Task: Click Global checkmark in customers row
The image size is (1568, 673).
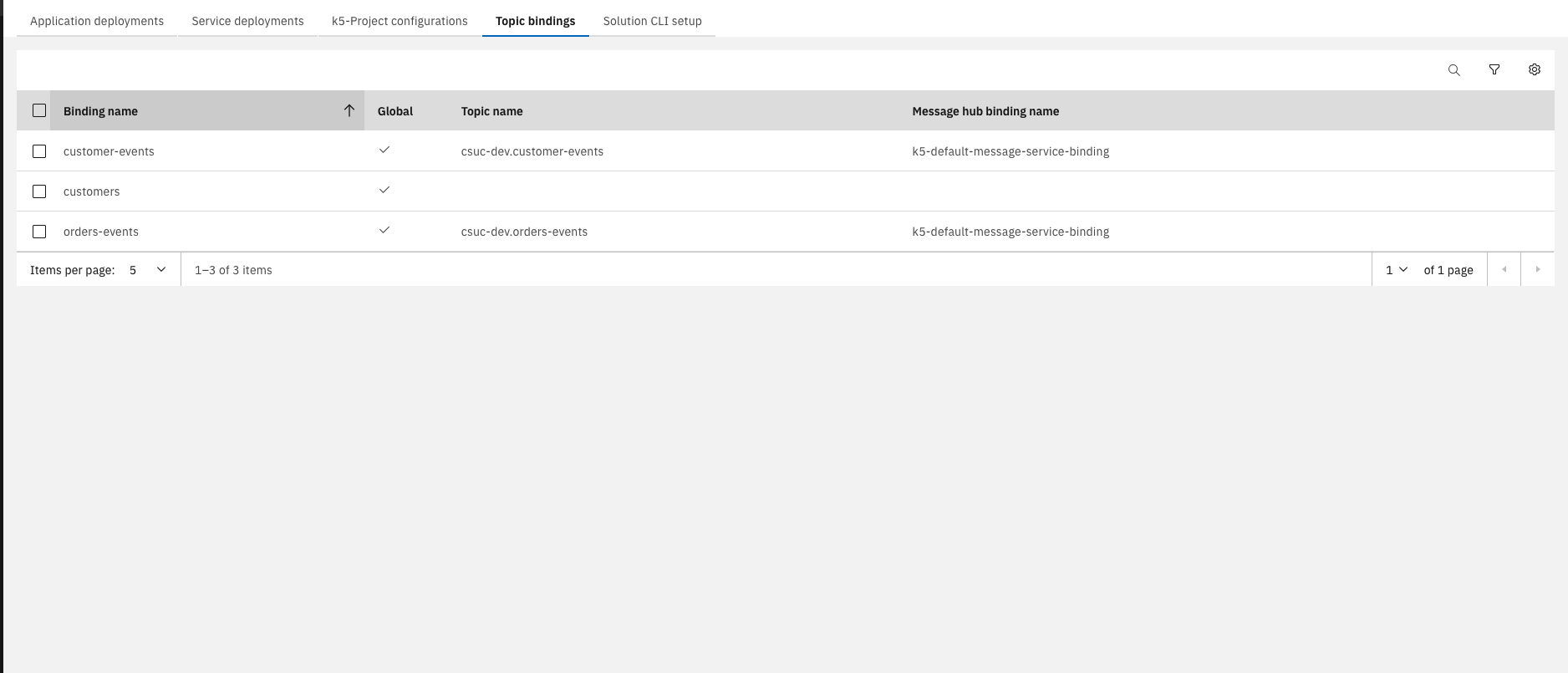Action: (x=384, y=190)
